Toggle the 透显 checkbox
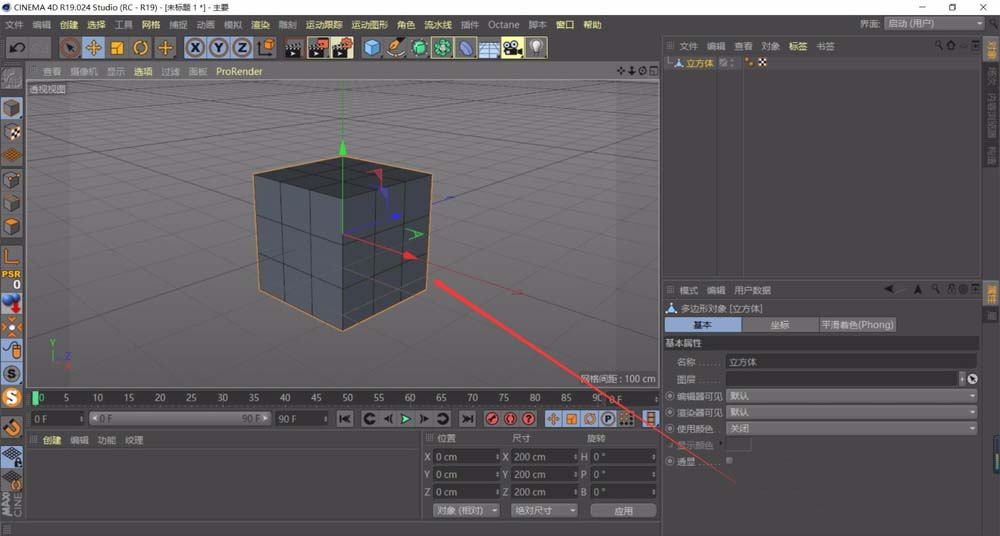 730,461
